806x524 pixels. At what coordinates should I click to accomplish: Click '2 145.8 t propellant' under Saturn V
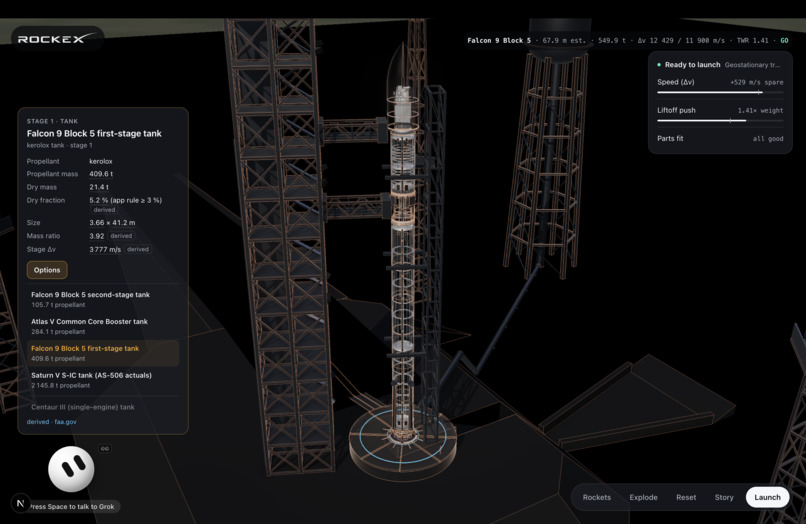[x=61, y=385]
